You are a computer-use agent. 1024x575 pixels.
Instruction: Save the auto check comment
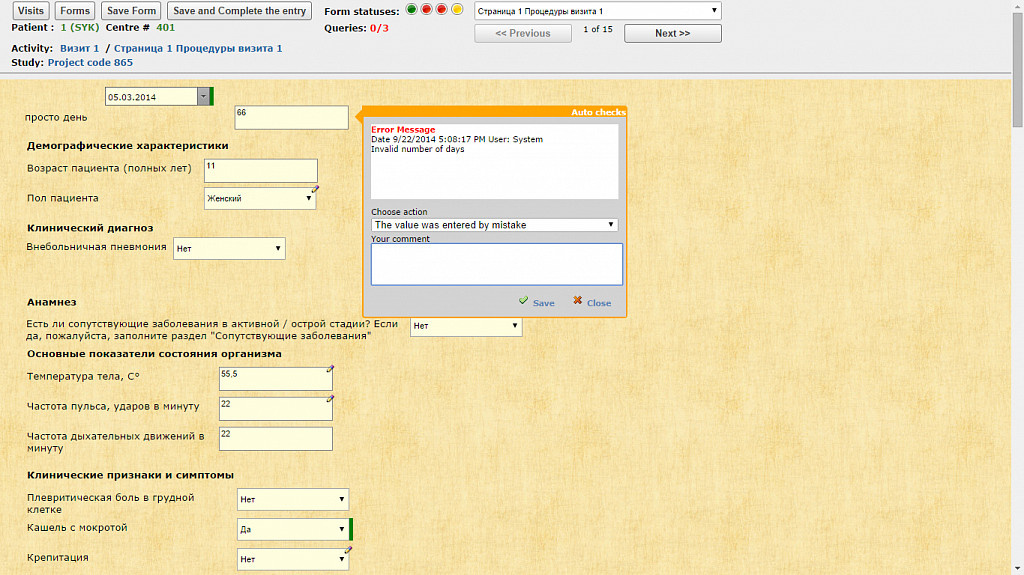coord(537,303)
